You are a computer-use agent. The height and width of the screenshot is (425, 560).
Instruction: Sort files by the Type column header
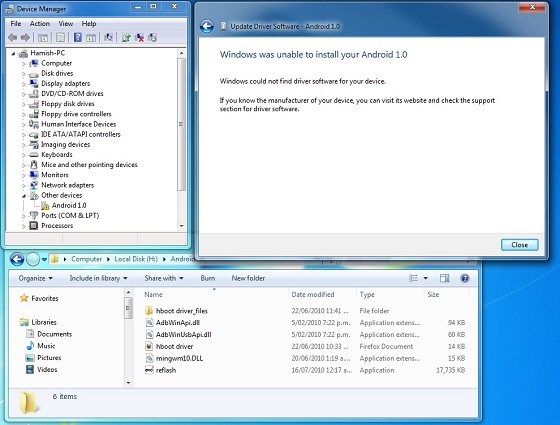pyautogui.click(x=390, y=295)
